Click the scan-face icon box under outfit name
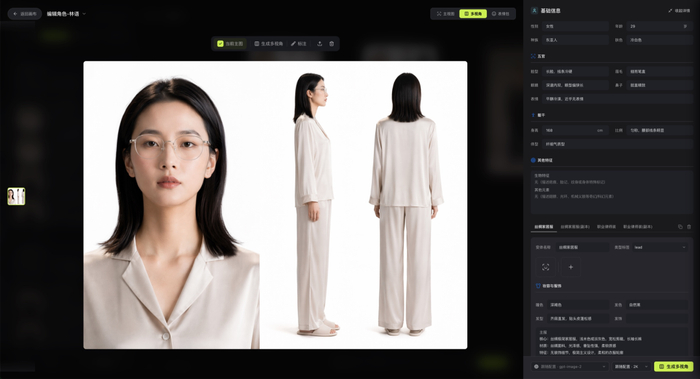Image resolution: width=700 pixels, height=379 pixels. (x=546, y=267)
